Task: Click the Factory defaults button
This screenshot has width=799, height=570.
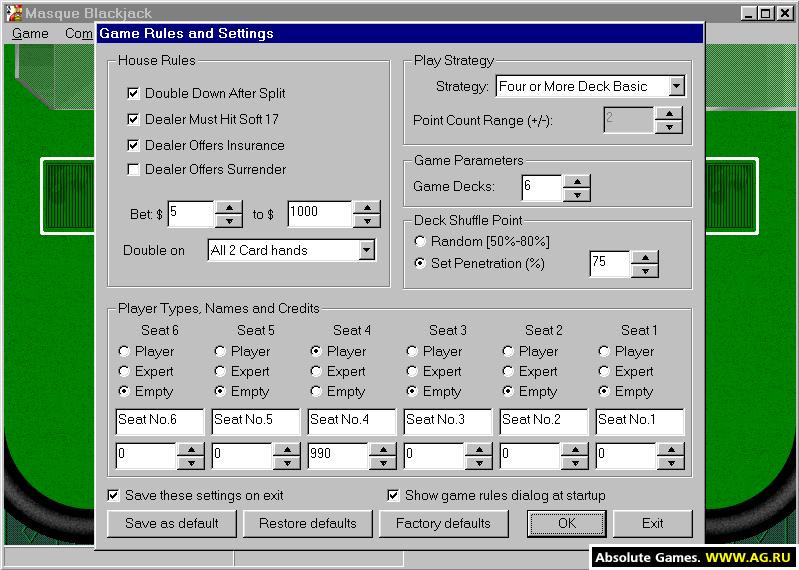Action: point(443,523)
